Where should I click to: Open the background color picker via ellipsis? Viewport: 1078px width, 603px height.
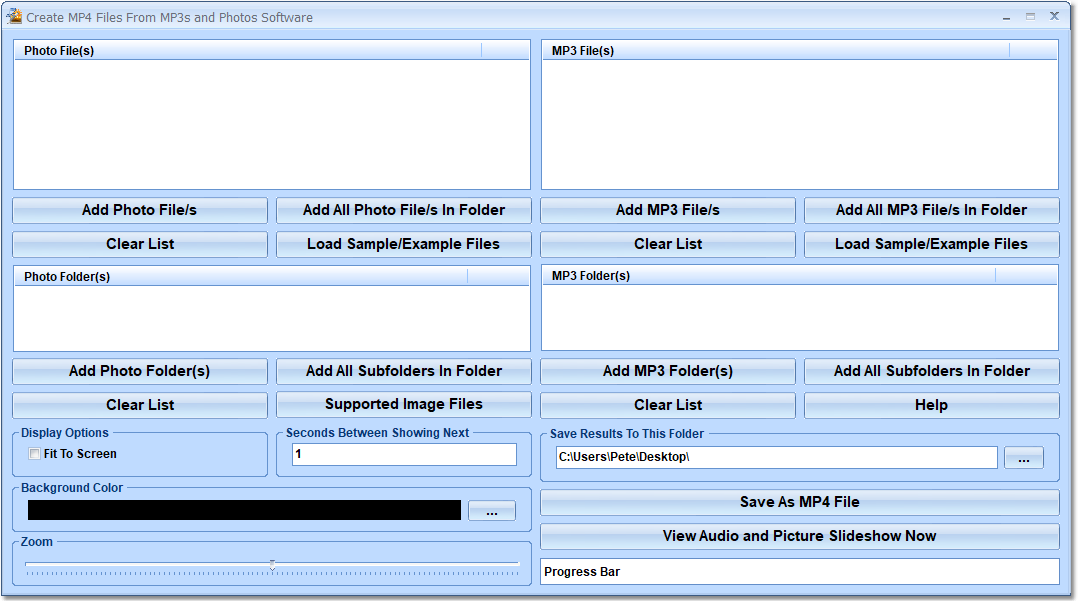pyautogui.click(x=491, y=510)
